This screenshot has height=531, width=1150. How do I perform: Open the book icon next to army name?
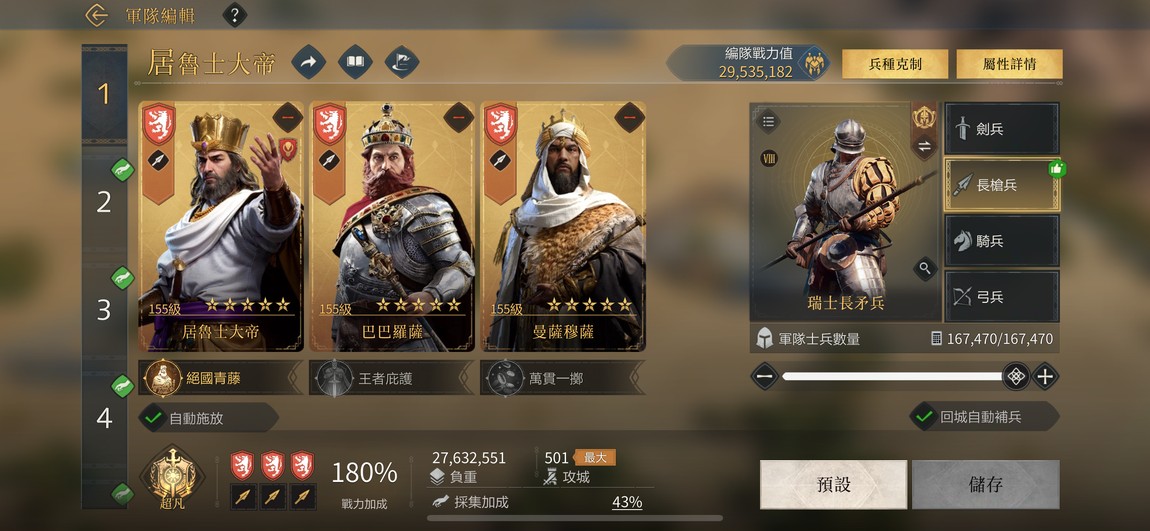tap(355, 62)
